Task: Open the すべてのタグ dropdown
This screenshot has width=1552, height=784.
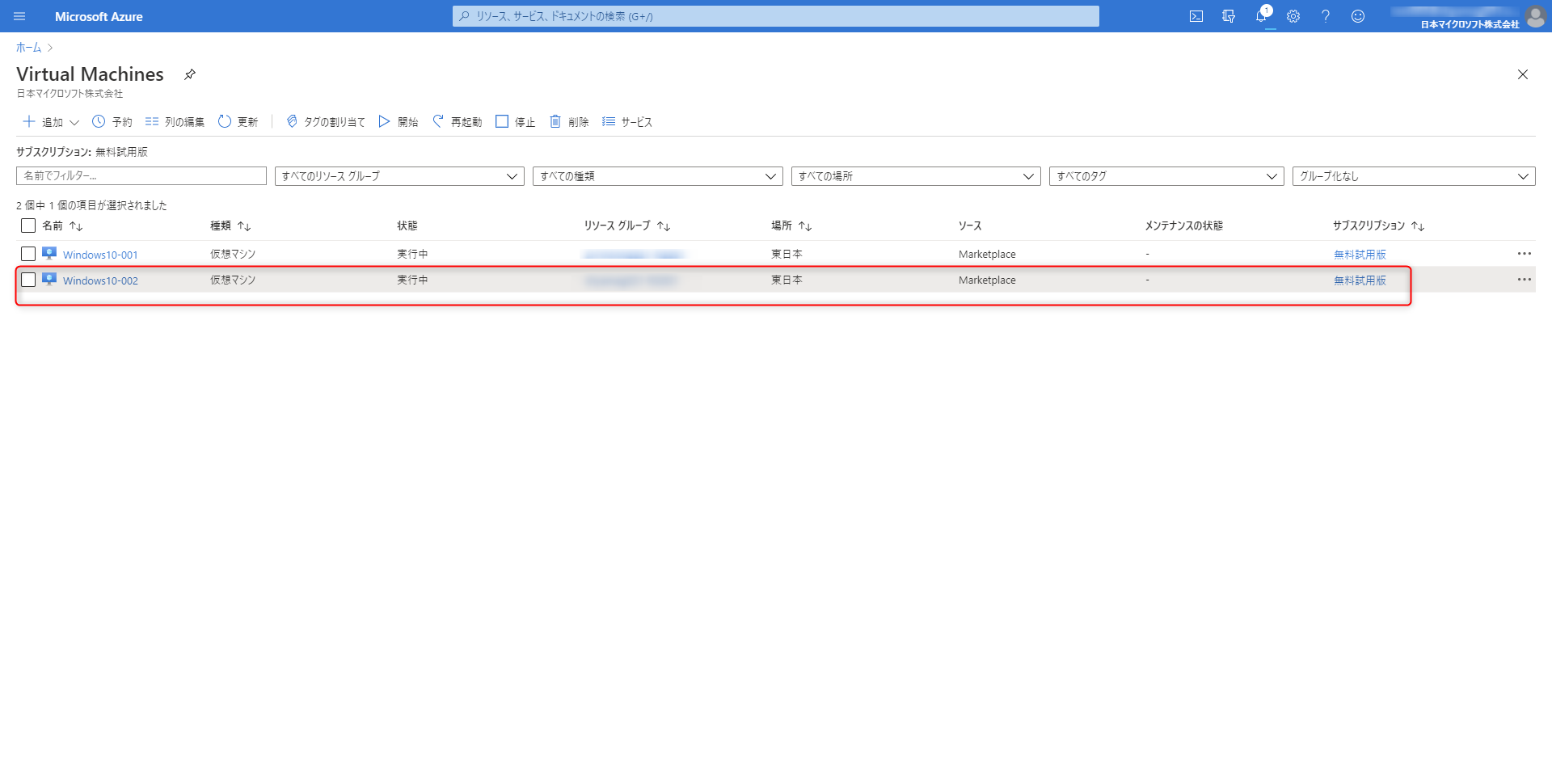Action: click(x=1166, y=176)
